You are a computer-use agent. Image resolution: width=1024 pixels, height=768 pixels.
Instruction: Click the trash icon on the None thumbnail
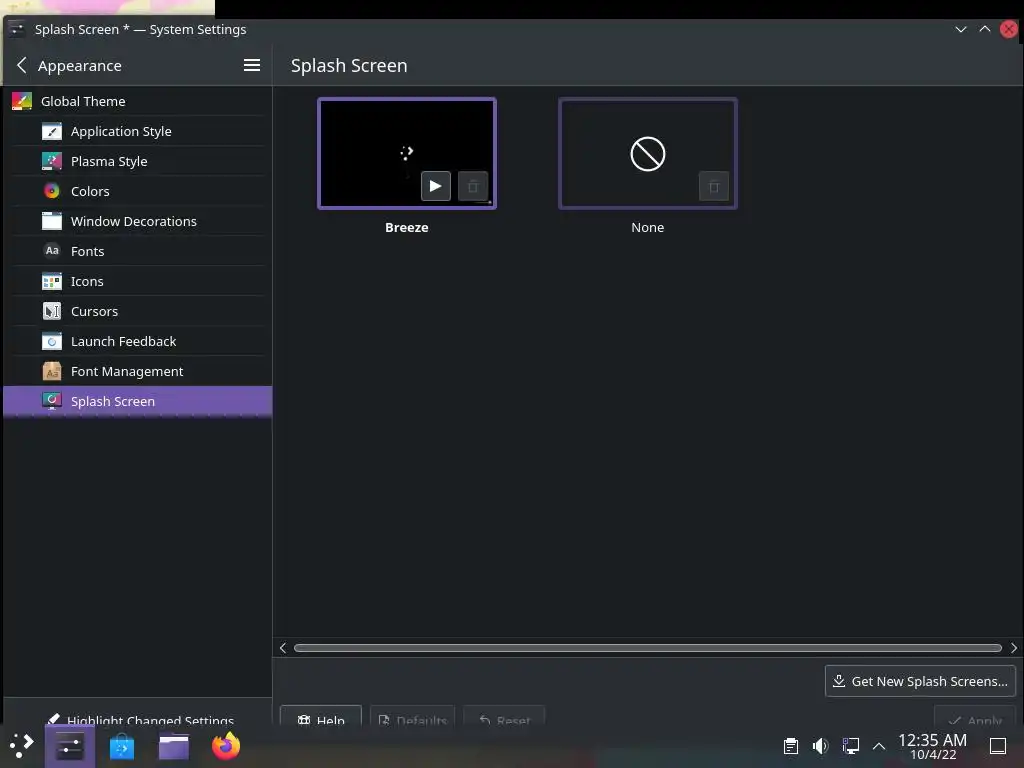pyautogui.click(x=714, y=186)
